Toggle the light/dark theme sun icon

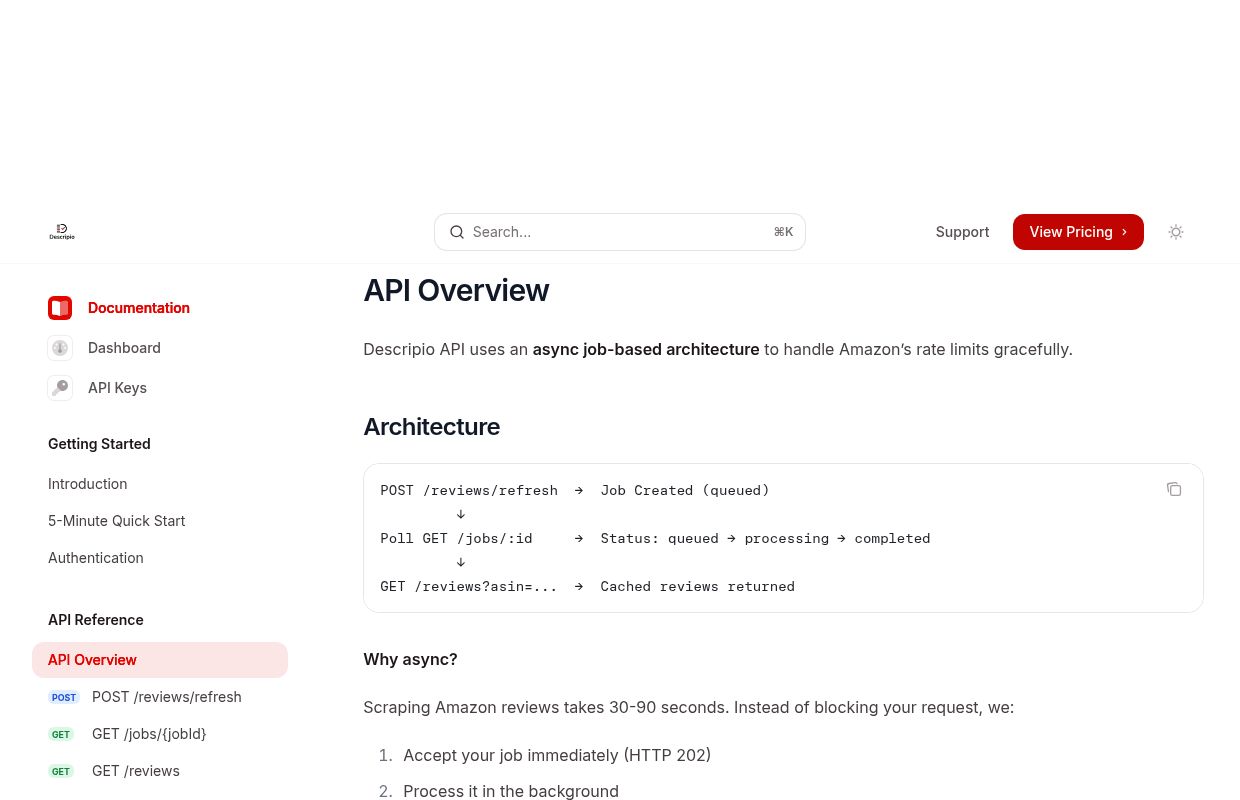[1176, 232]
